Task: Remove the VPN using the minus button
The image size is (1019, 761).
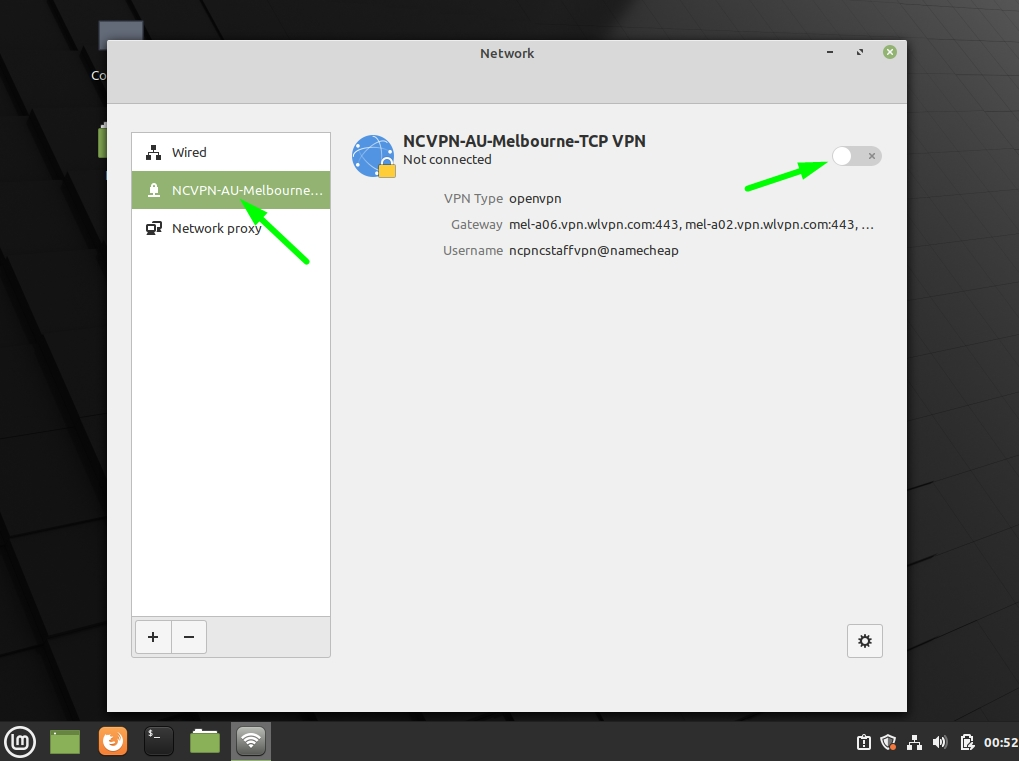Action: [188, 637]
